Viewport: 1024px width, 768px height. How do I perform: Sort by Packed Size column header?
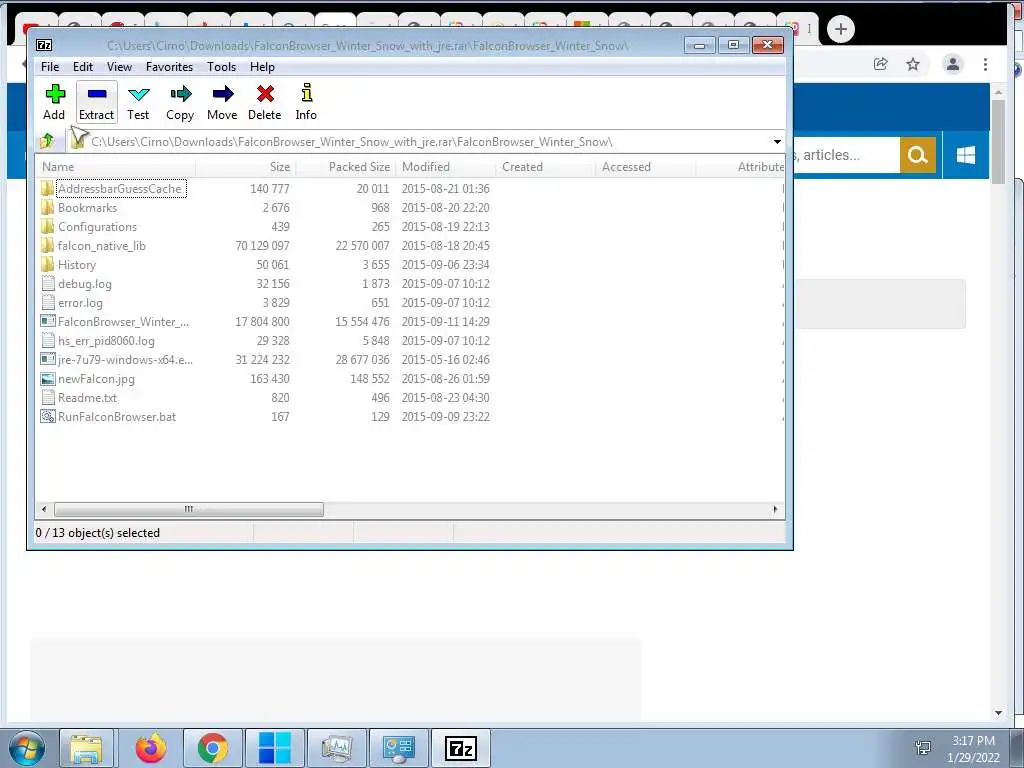pos(346,167)
